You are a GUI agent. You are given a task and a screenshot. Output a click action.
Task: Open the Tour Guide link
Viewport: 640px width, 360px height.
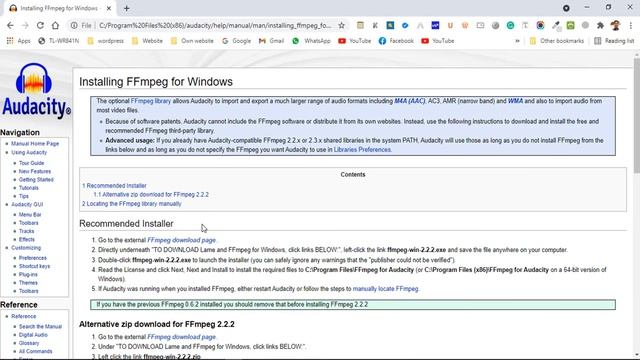click(x=31, y=163)
